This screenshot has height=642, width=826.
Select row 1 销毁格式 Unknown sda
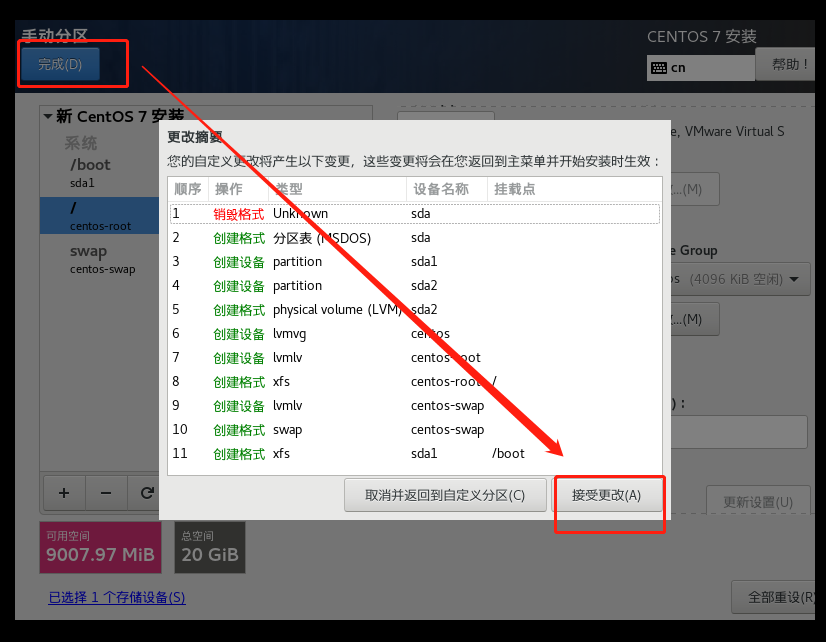(415, 213)
